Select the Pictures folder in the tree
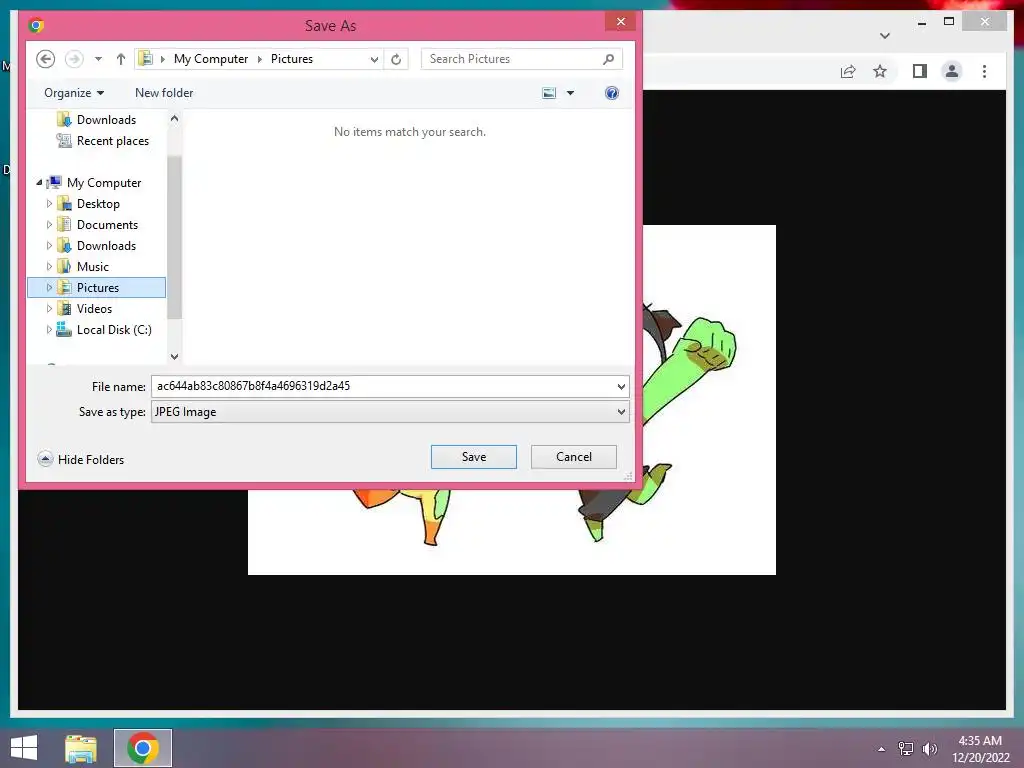 coord(97,287)
